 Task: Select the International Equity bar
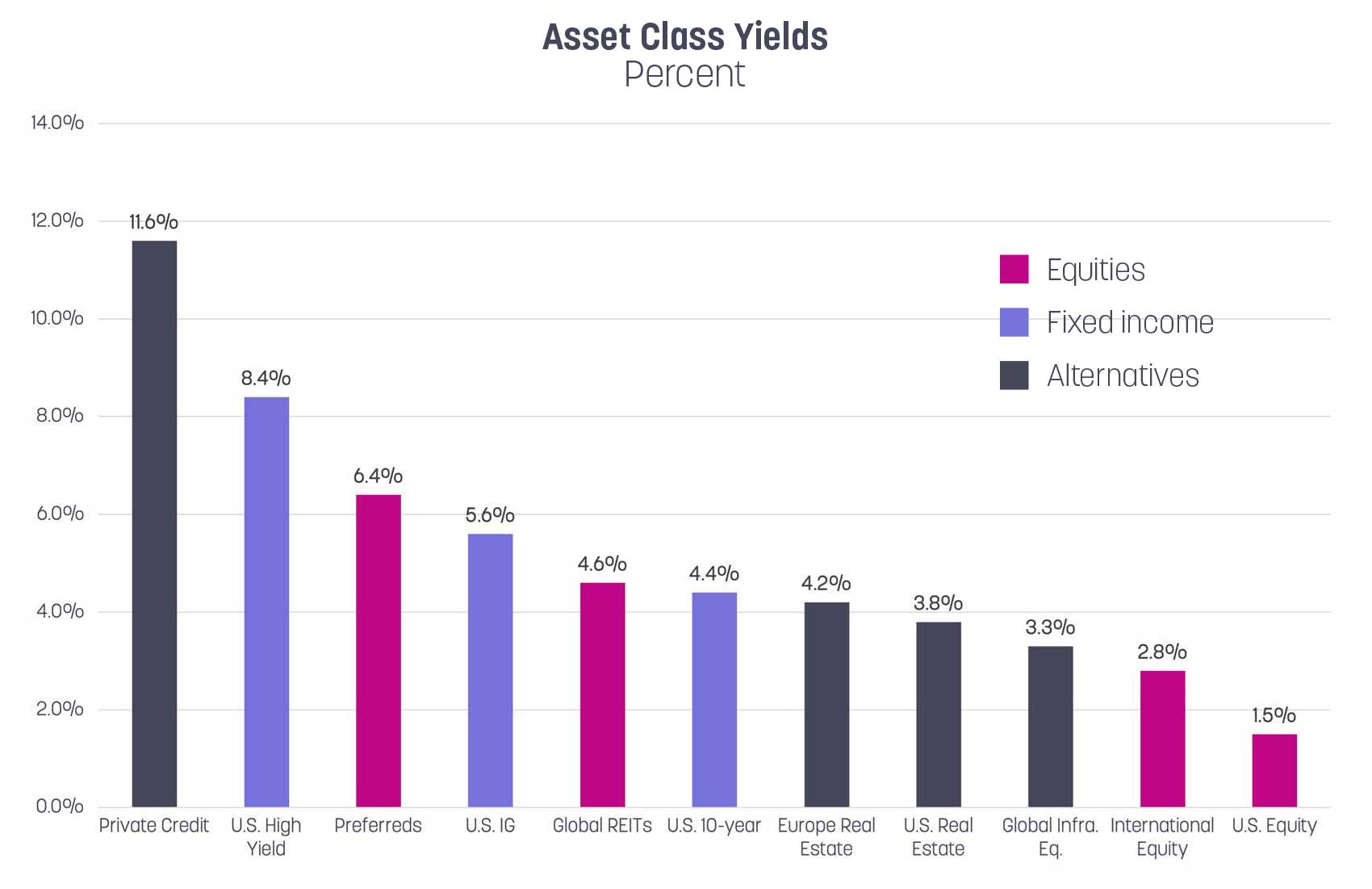[1162, 738]
